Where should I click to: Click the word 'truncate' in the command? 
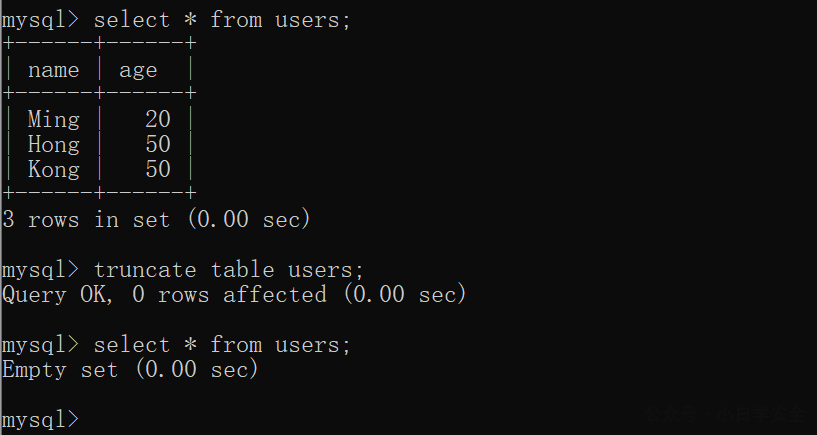[x=145, y=270]
